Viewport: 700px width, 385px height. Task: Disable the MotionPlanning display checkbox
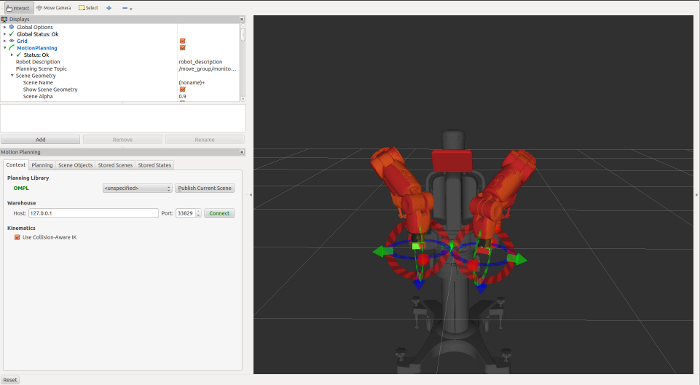point(182,48)
